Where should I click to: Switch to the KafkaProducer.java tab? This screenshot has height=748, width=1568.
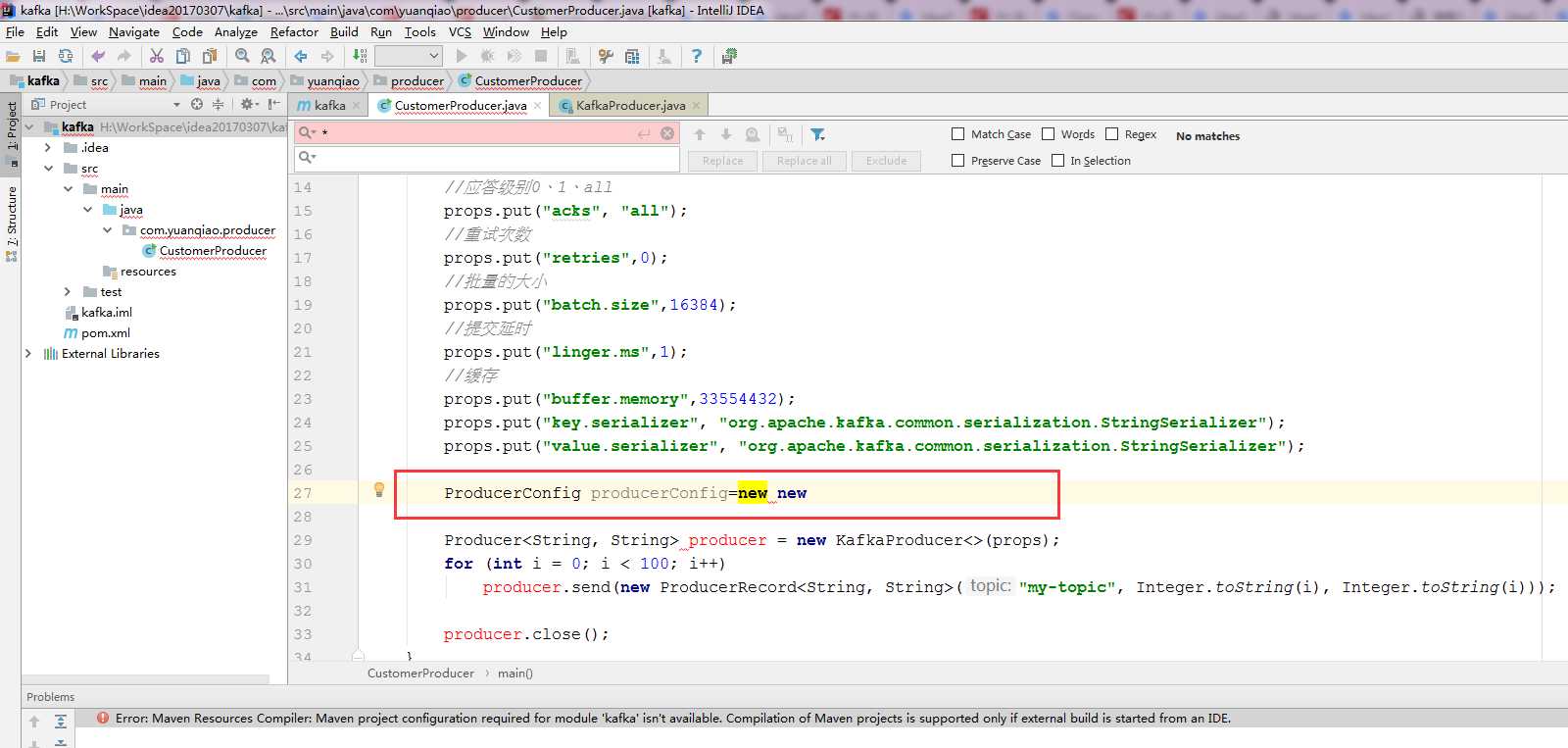[630, 105]
